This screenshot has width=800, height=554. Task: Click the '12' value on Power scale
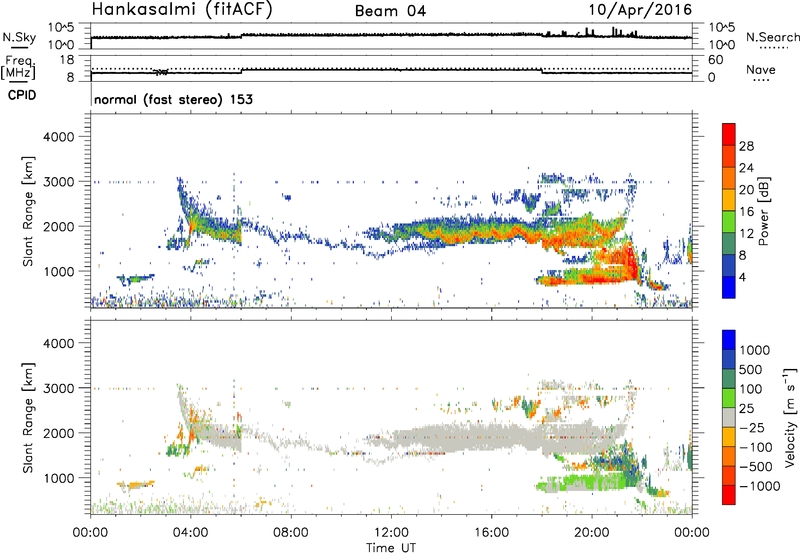pos(746,234)
